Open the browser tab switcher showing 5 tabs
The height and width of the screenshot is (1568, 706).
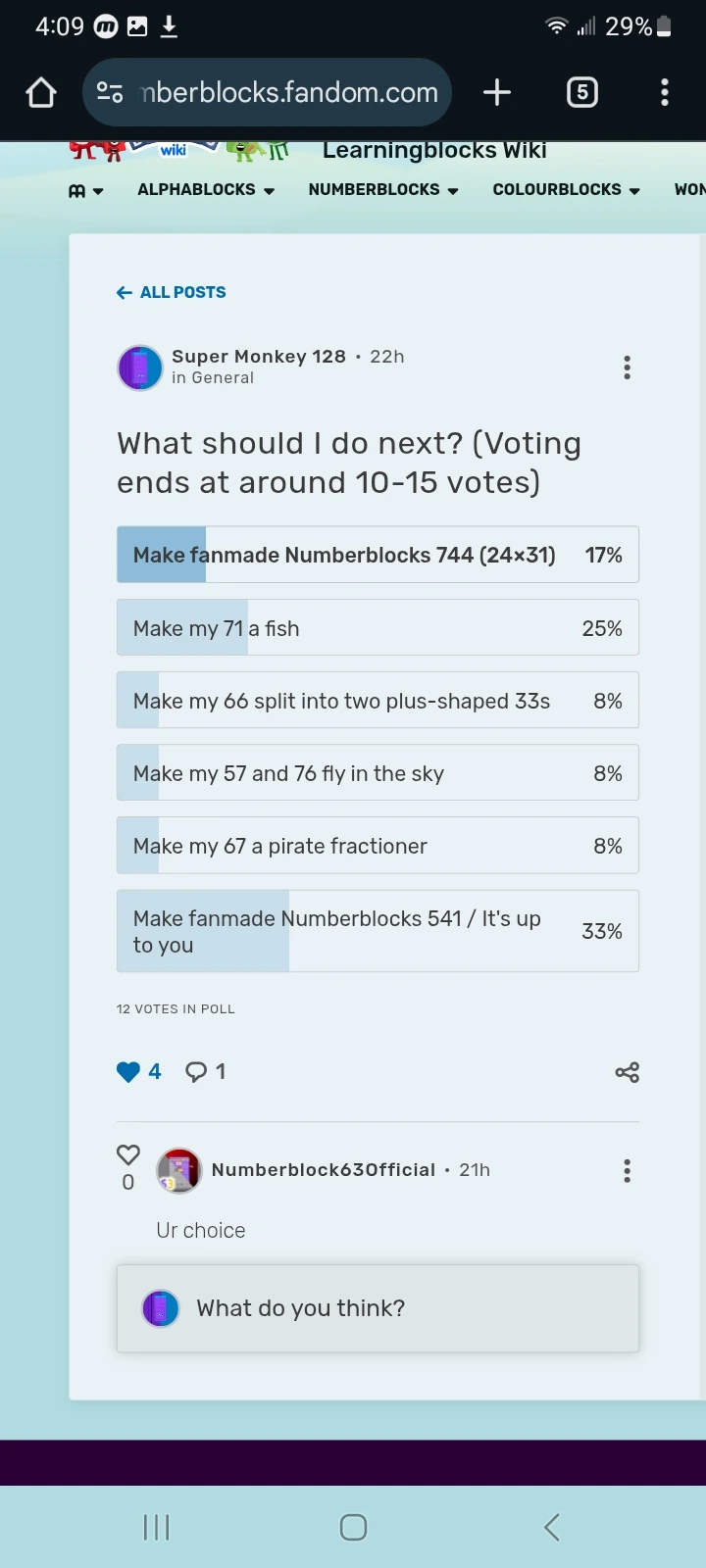(581, 92)
